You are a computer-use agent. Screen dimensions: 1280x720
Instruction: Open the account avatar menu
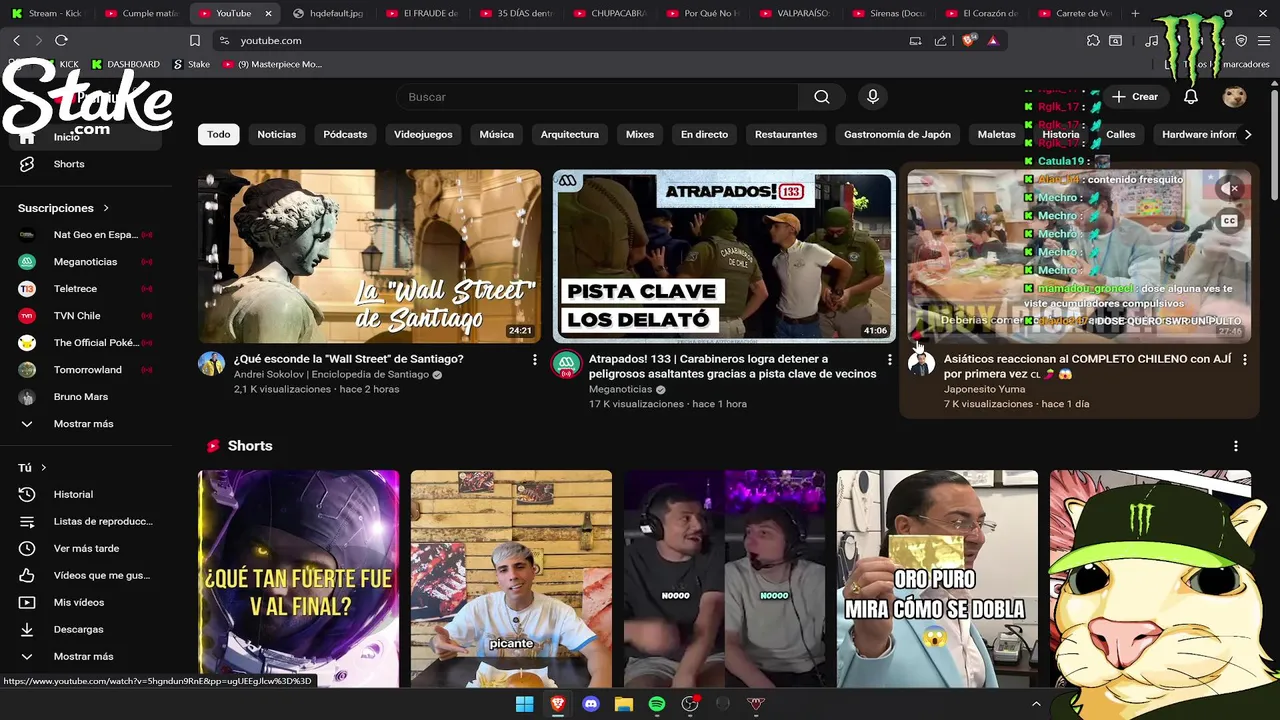point(1234,97)
